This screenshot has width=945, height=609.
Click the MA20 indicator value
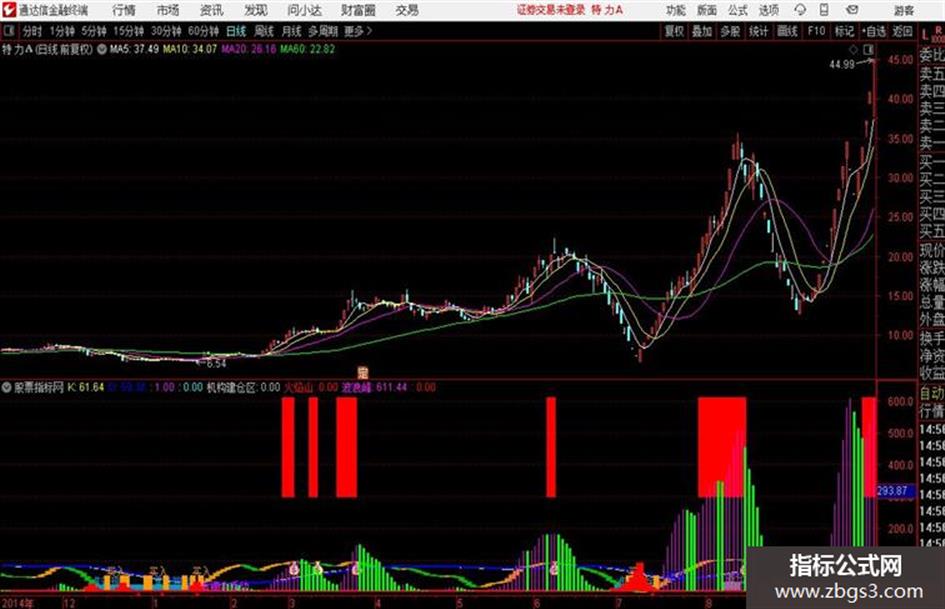[x=248, y=49]
